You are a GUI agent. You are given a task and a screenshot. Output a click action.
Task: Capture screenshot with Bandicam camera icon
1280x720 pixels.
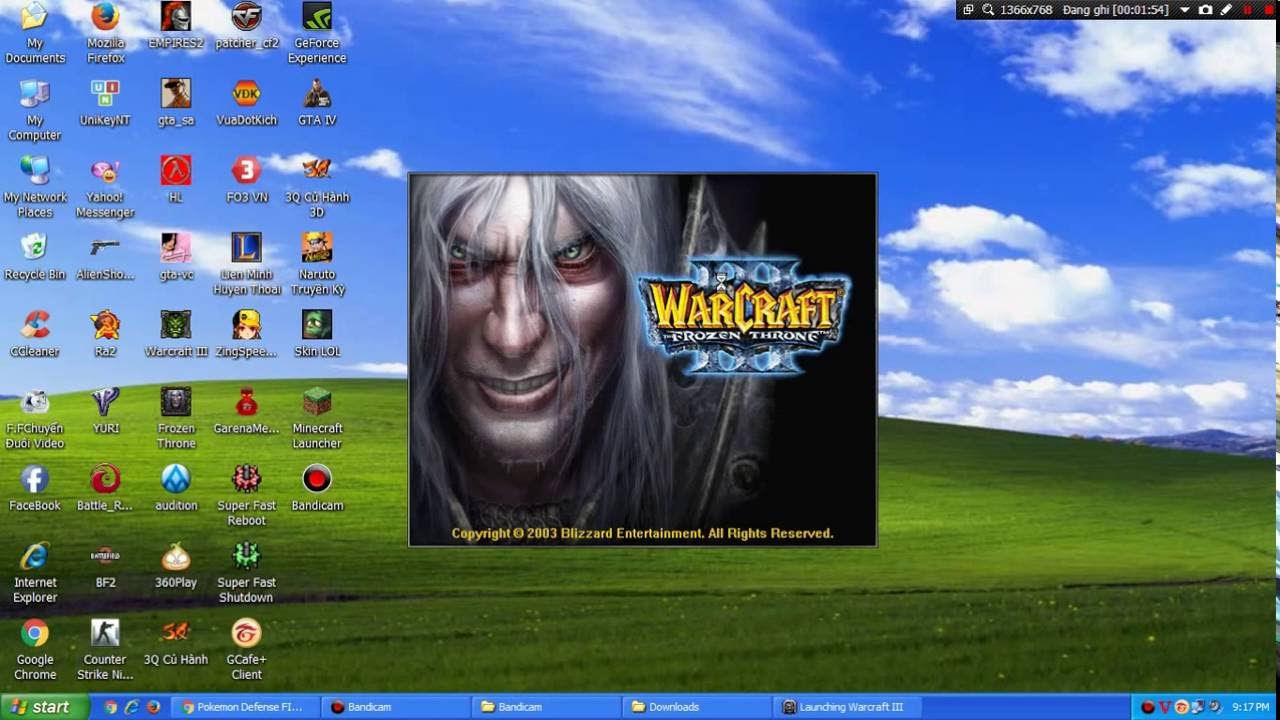1205,10
